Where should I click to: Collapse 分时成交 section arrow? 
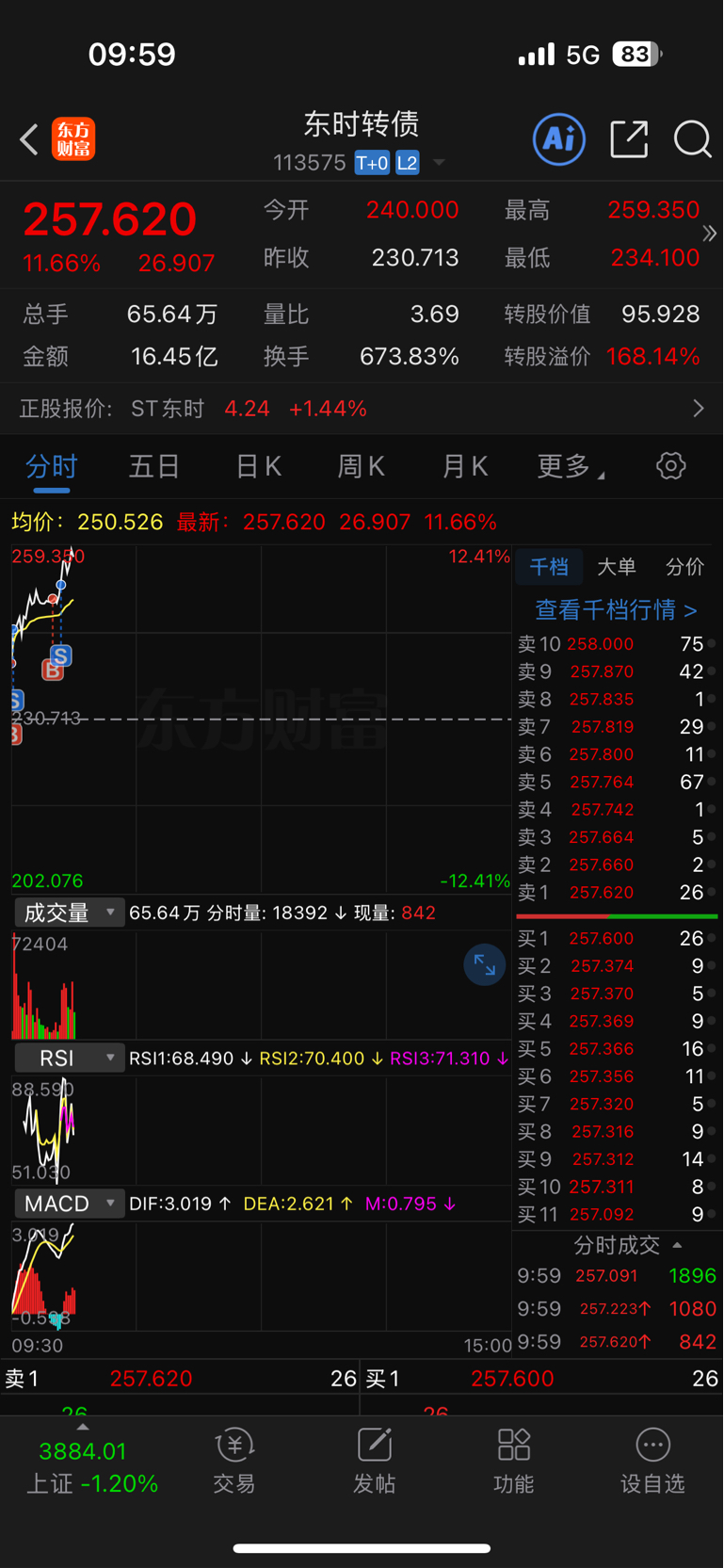pyautogui.click(x=677, y=1245)
